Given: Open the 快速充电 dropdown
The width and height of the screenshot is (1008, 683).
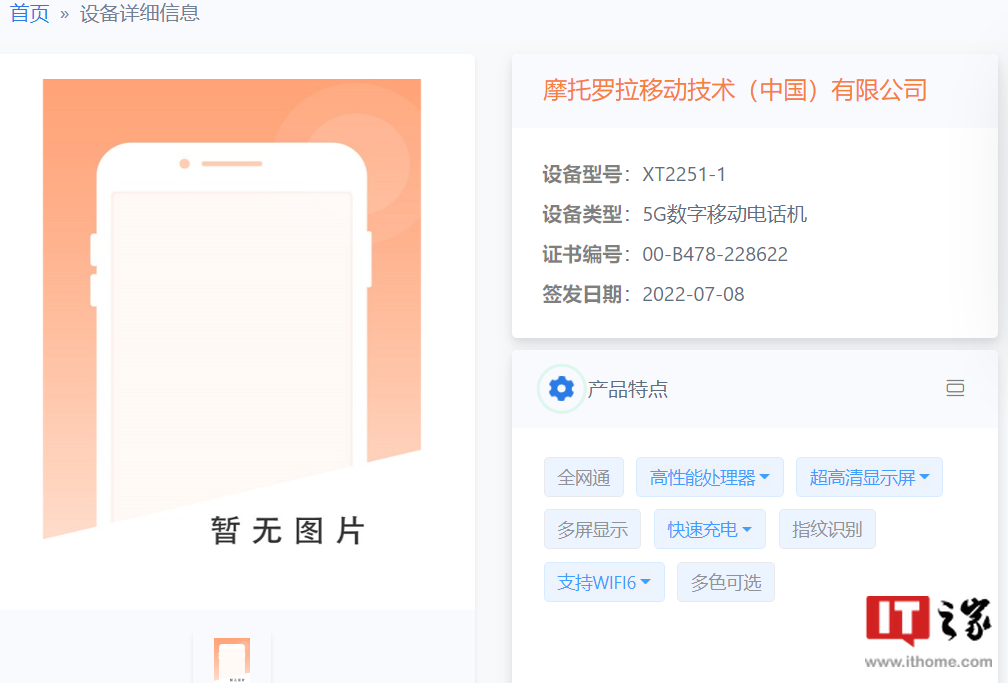Looking at the screenshot, I should [710, 529].
